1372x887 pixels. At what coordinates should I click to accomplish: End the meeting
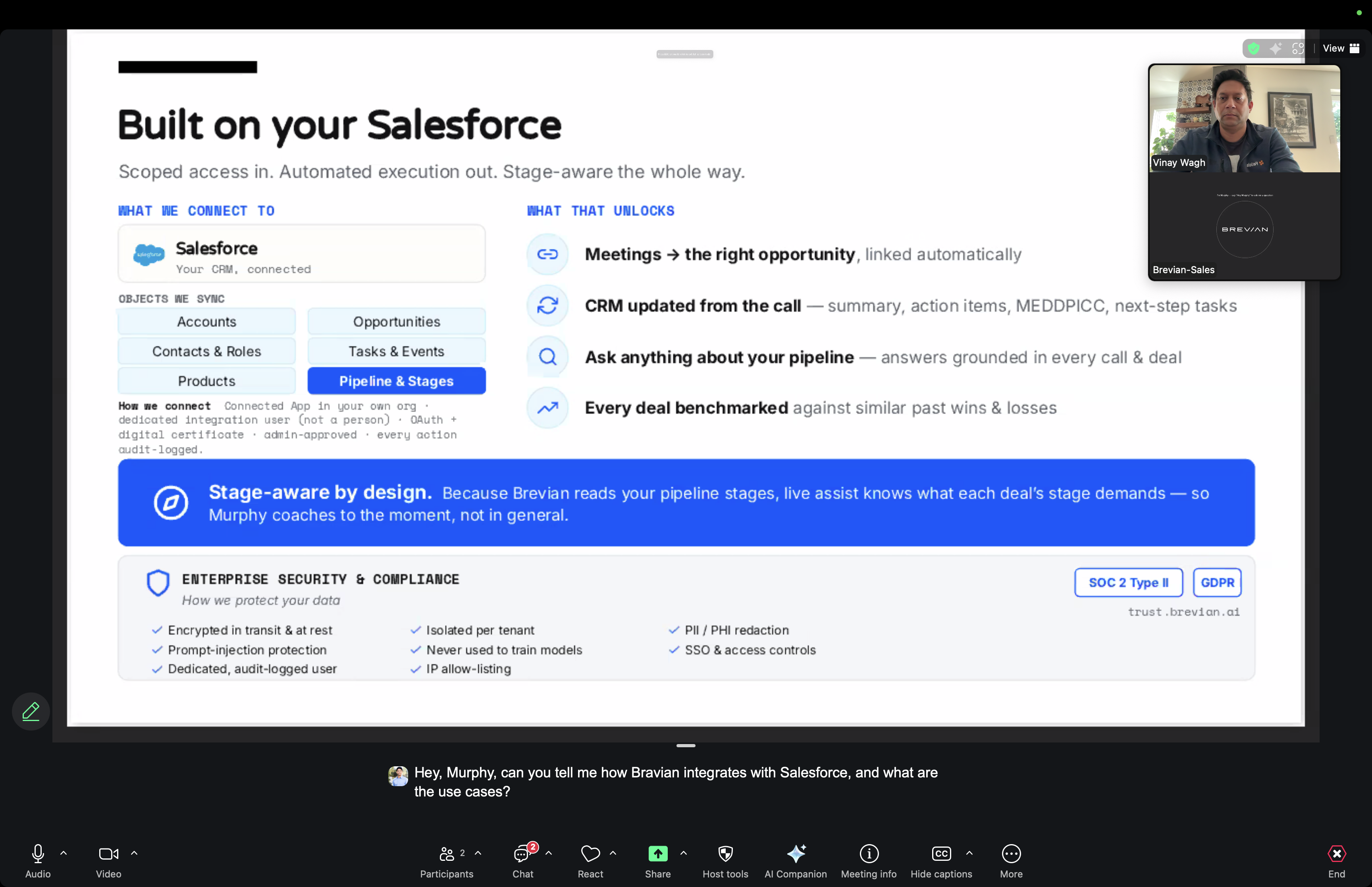pyautogui.click(x=1336, y=861)
